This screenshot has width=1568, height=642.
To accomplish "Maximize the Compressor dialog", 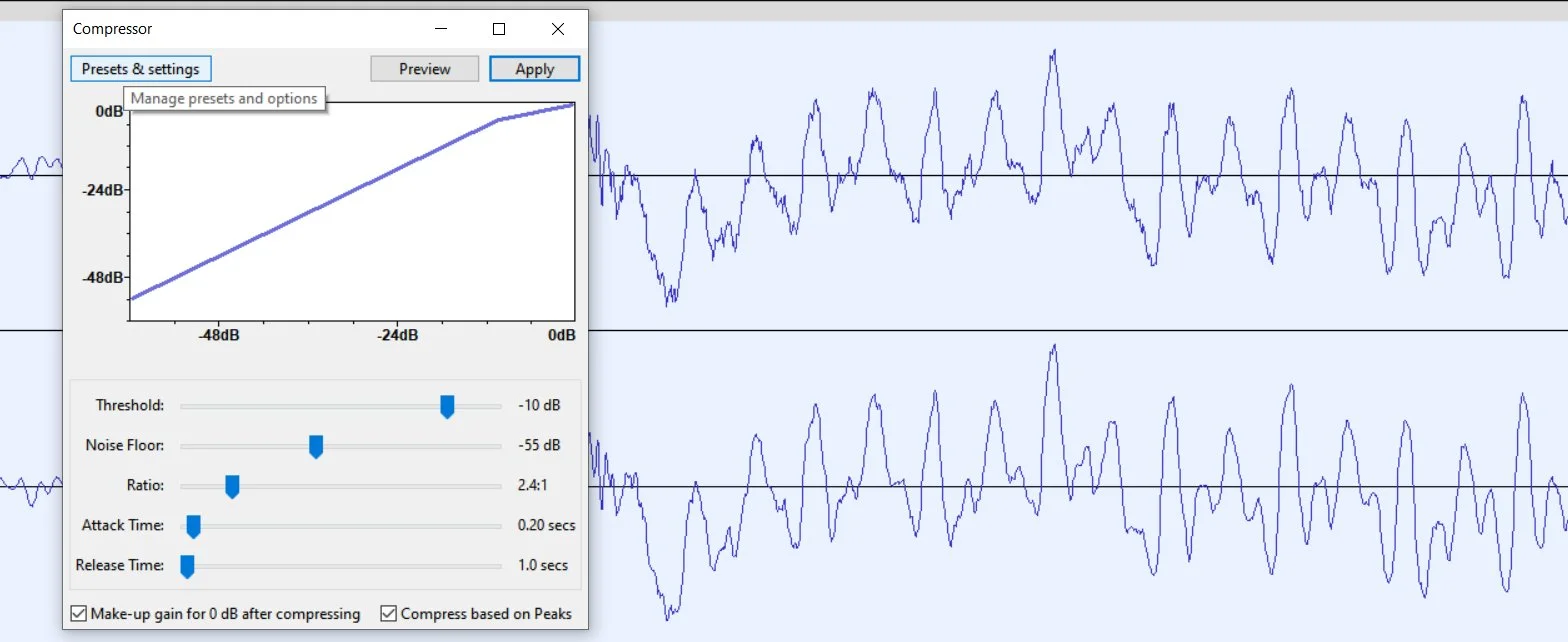I will point(499,29).
